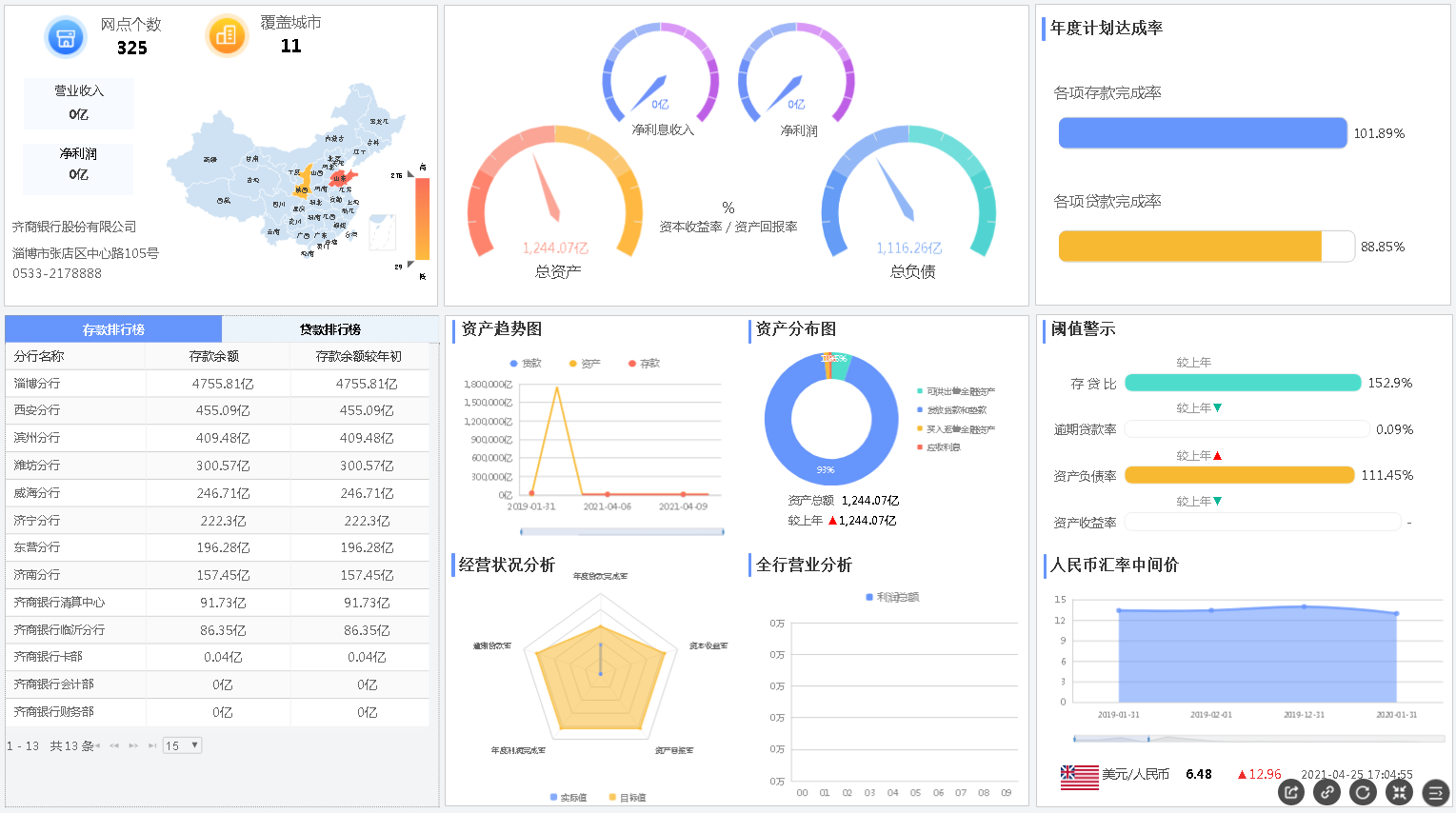This screenshot has height=813, width=1456.
Task: Jump to last page in table pagination
Action: (x=152, y=745)
